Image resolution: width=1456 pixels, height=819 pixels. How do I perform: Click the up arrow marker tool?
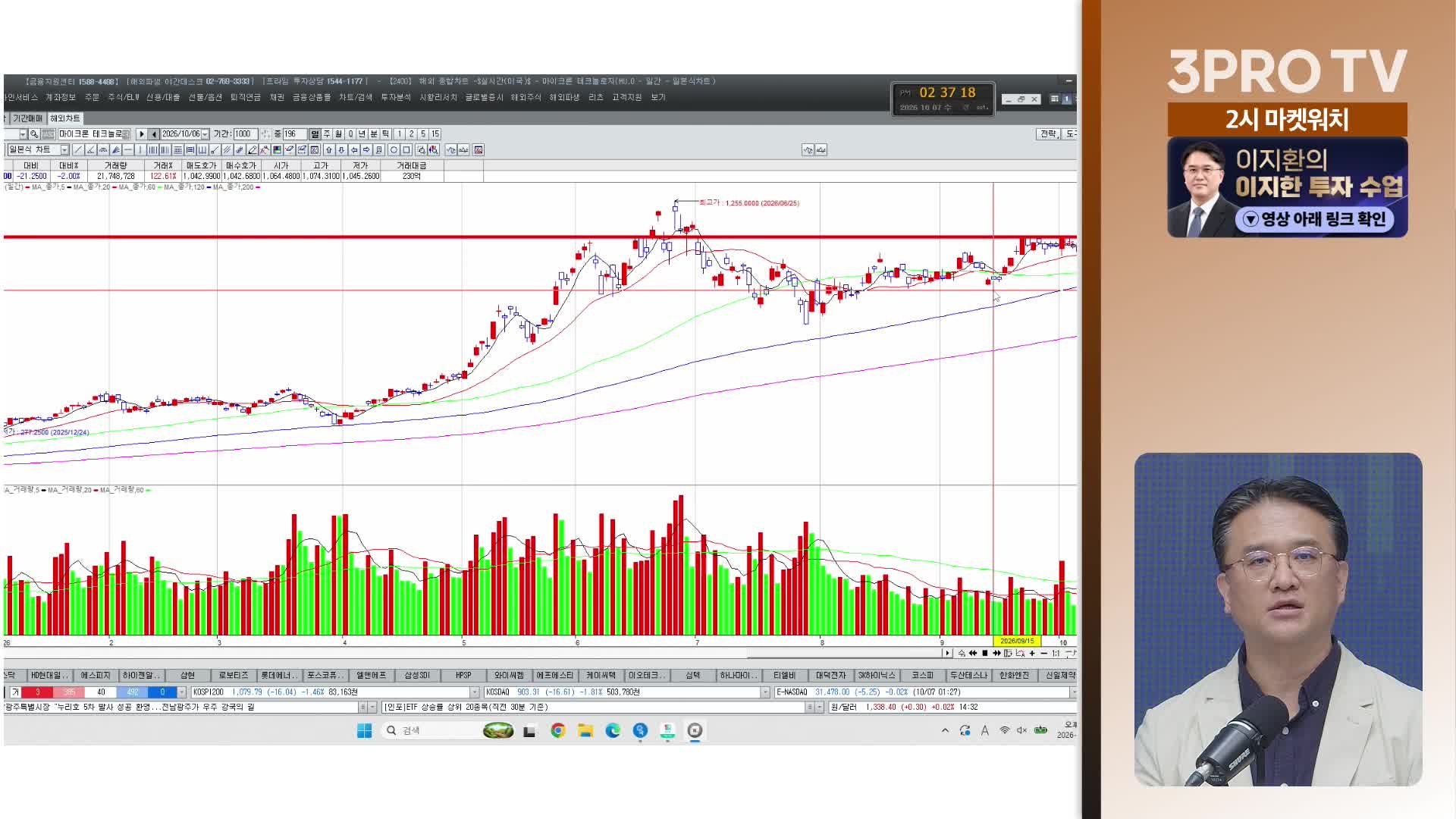tap(329, 150)
